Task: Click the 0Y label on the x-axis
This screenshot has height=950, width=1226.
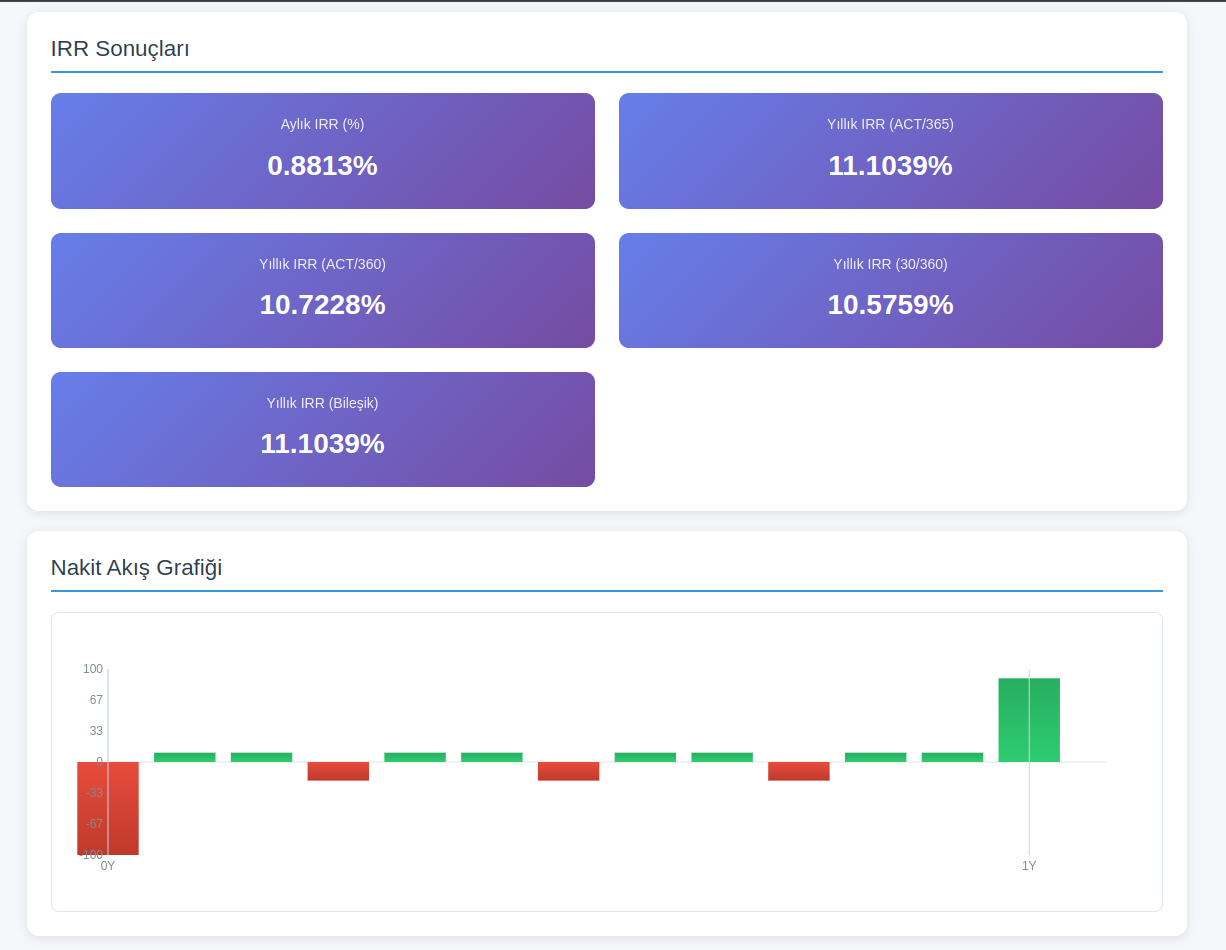Action: point(108,866)
